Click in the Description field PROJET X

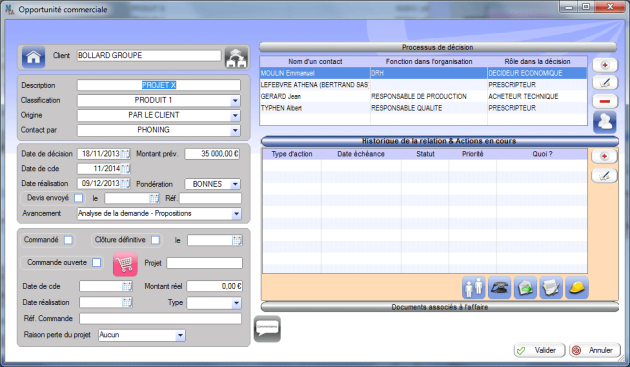[159, 85]
